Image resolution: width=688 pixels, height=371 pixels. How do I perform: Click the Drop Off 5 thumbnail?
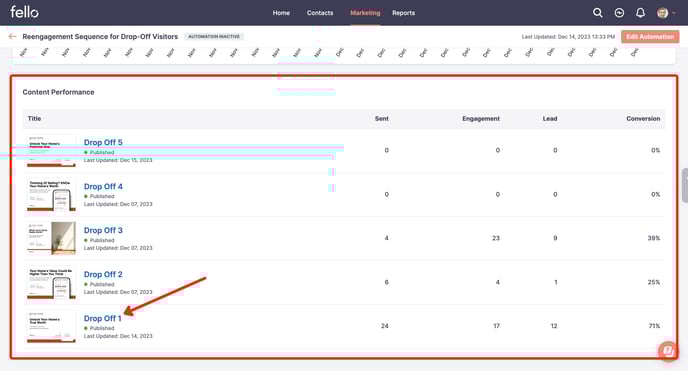tap(51, 150)
